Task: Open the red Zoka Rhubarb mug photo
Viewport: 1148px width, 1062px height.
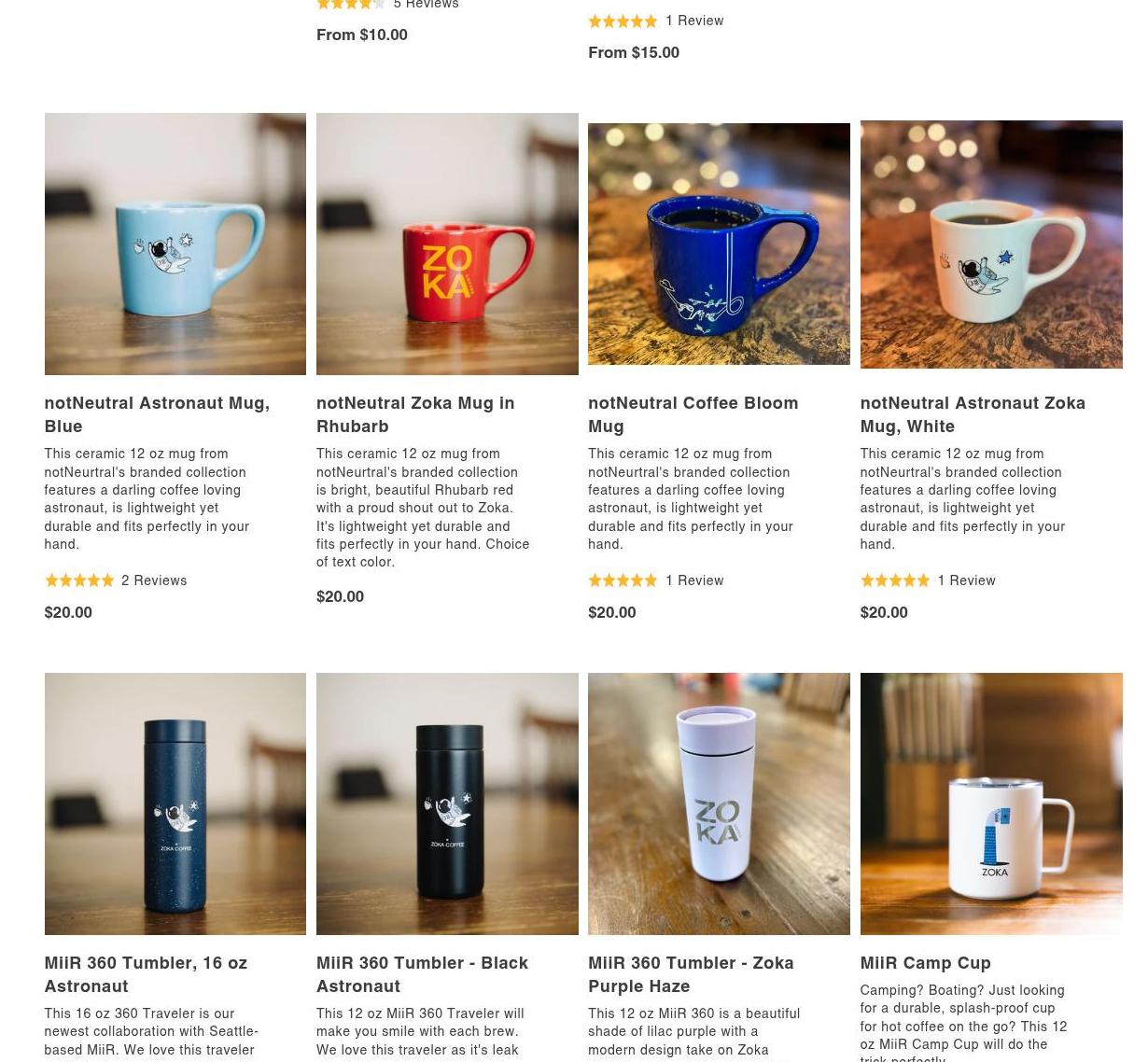Action: 447,244
